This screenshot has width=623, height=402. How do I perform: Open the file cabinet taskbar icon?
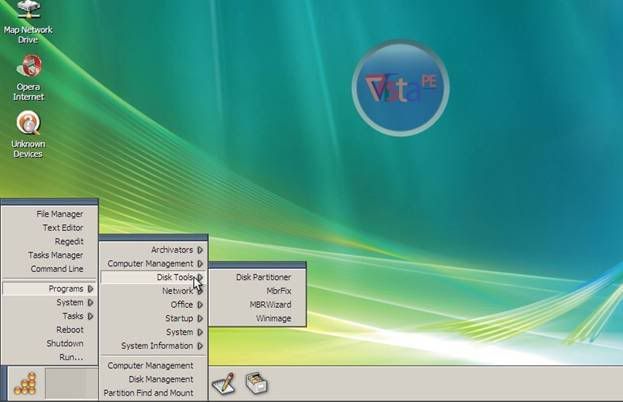point(257,383)
